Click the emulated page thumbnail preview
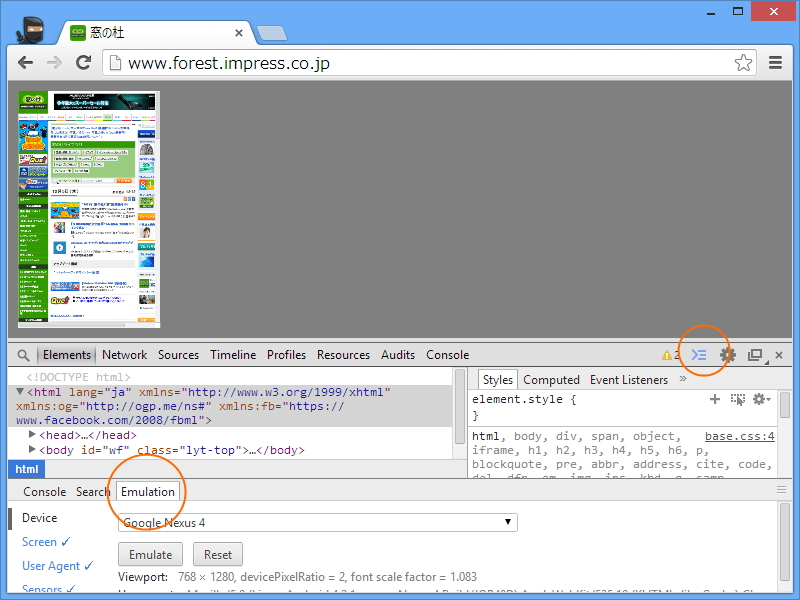 pyautogui.click(x=89, y=209)
